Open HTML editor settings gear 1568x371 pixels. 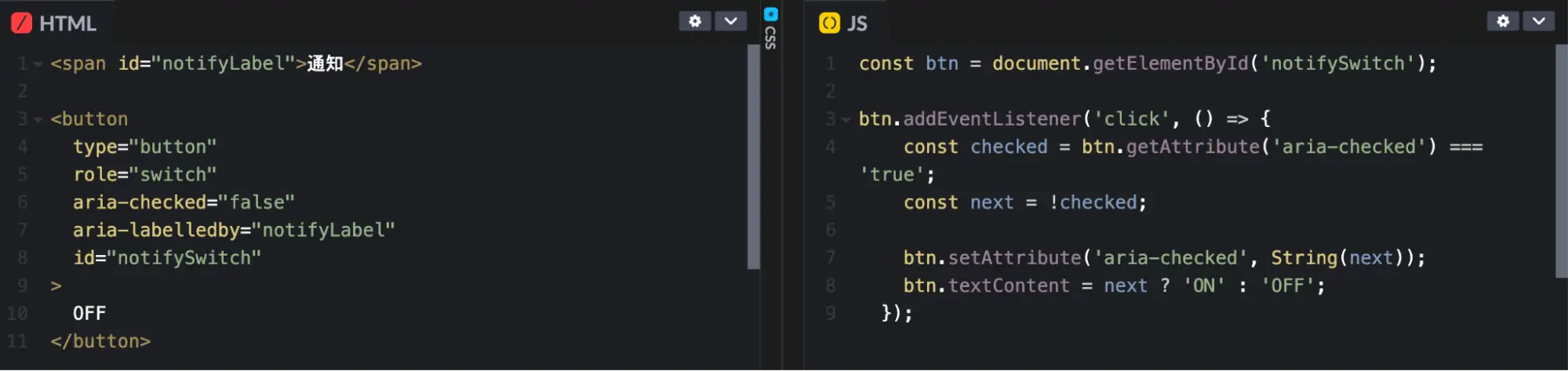point(694,21)
